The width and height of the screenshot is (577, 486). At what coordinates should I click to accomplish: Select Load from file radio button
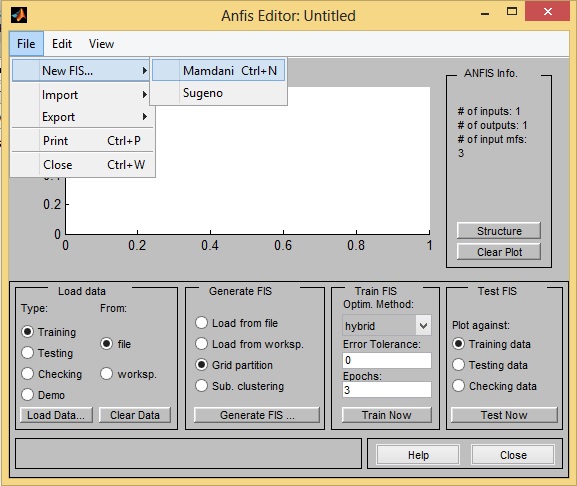coord(201,323)
